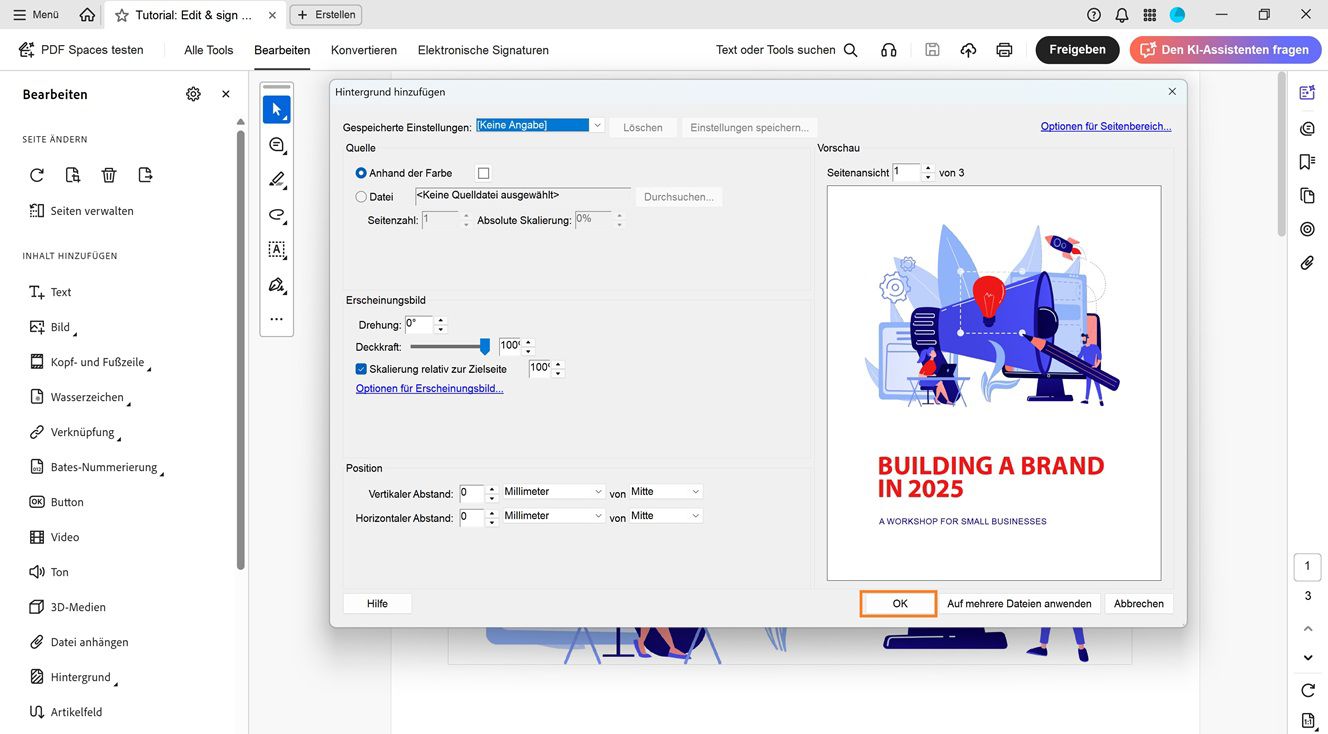Open the comments icon in right rail
Viewport: 1328px width, 734px height.
1307,128
